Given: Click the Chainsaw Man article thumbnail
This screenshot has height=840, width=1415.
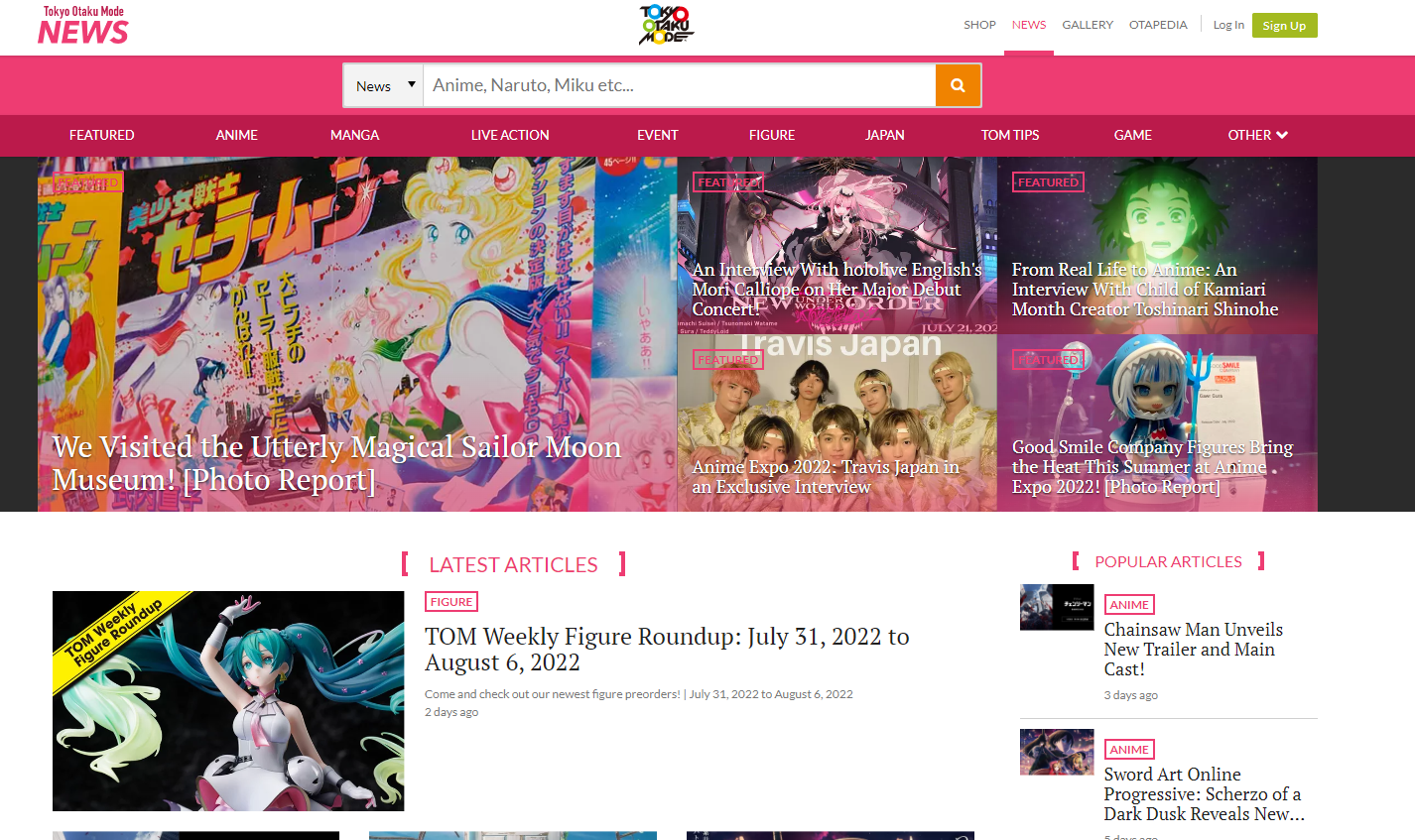Looking at the screenshot, I should (x=1056, y=607).
